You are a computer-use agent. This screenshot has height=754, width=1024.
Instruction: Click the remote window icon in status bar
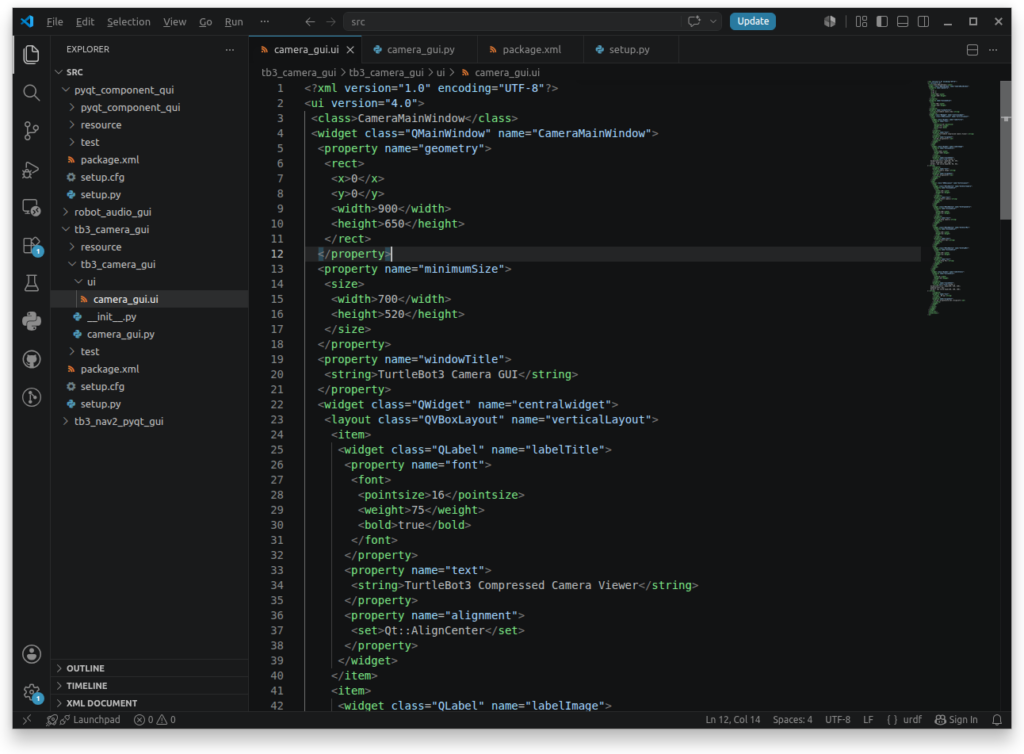point(27,719)
